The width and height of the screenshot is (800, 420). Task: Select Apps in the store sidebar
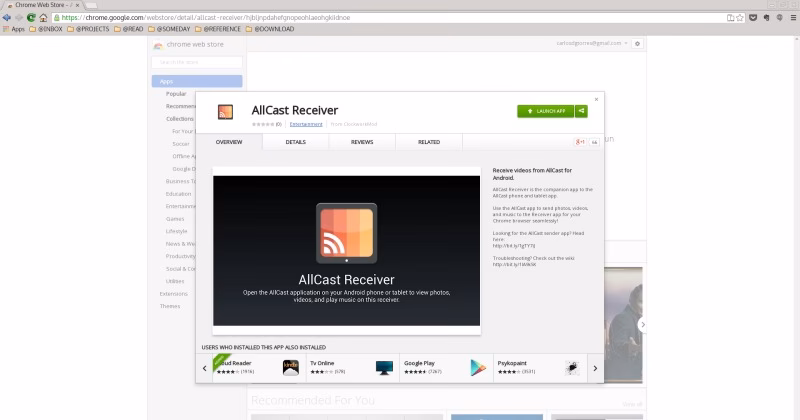coord(197,81)
